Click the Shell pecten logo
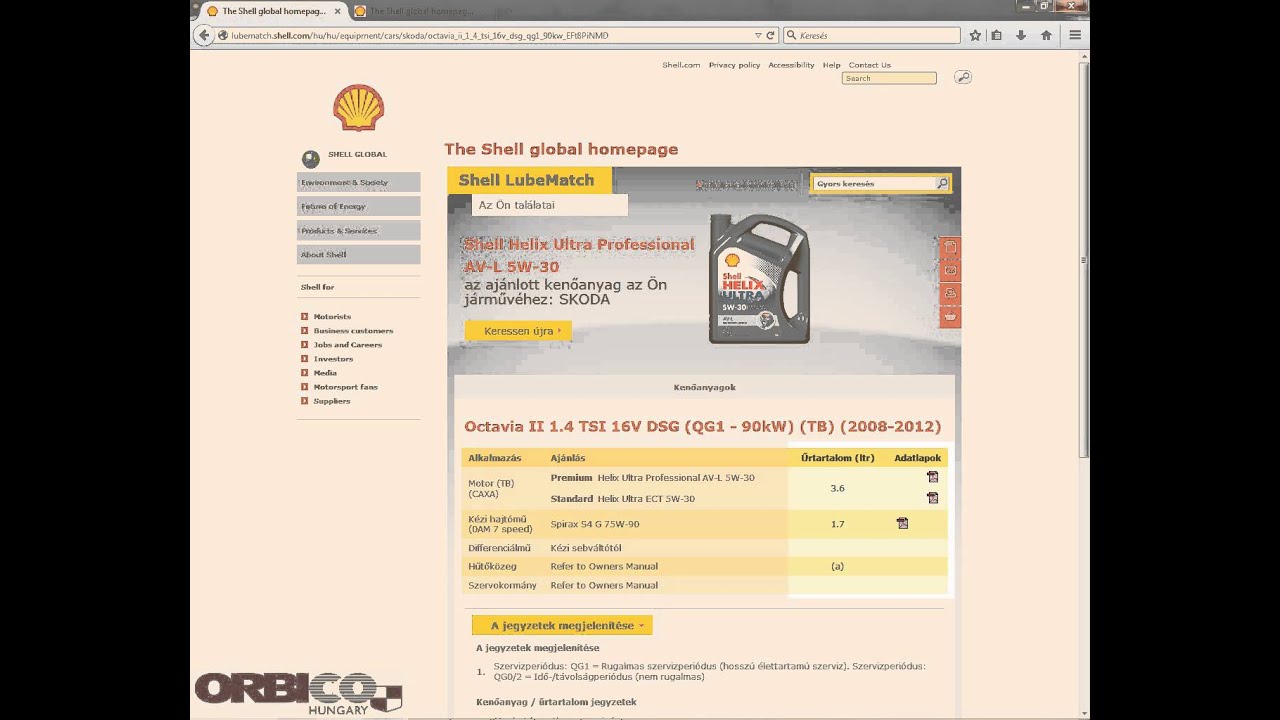Image resolution: width=1280 pixels, height=720 pixels. (x=358, y=107)
